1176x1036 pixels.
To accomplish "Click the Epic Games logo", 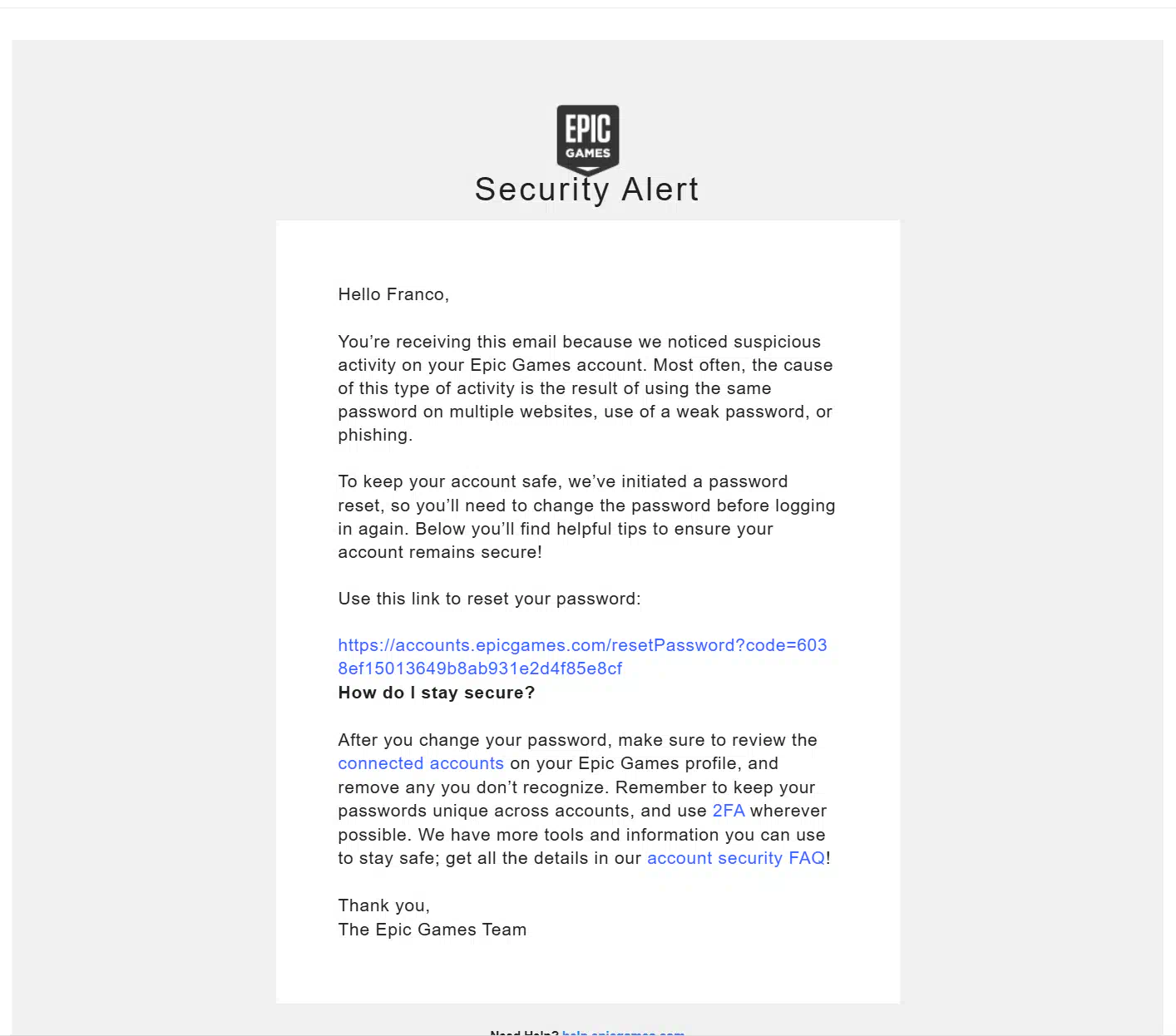I will point(587,139).
